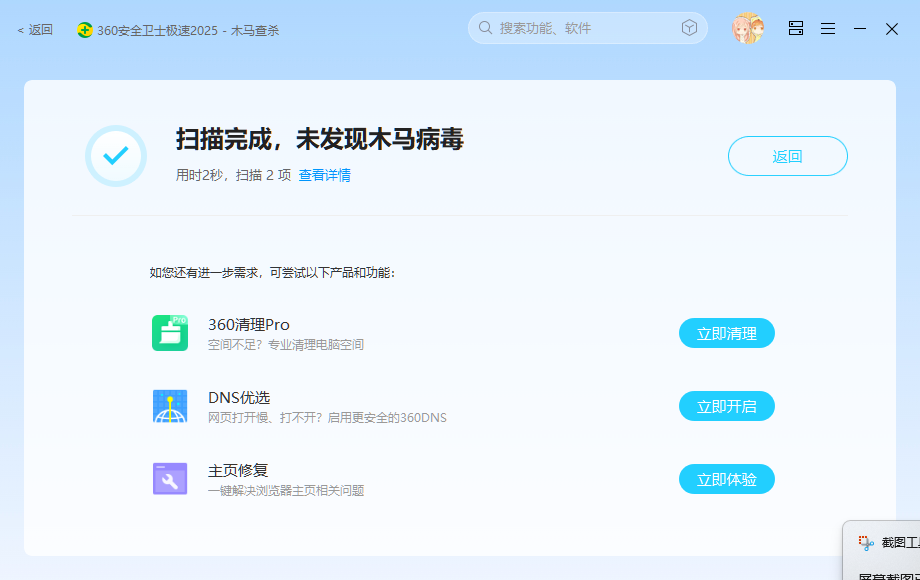
Task: Click the skin/layout icon beside avatar
Action: tap(796, 28)
